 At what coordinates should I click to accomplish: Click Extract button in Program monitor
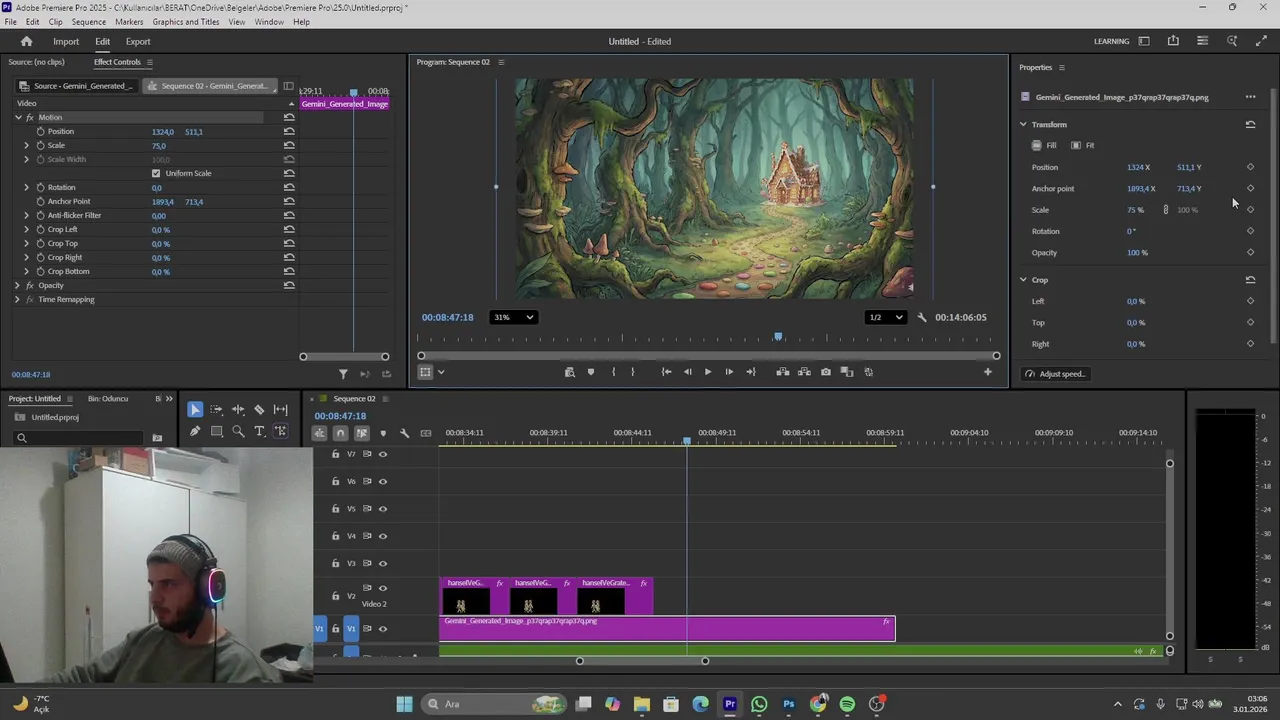(804, 372)
